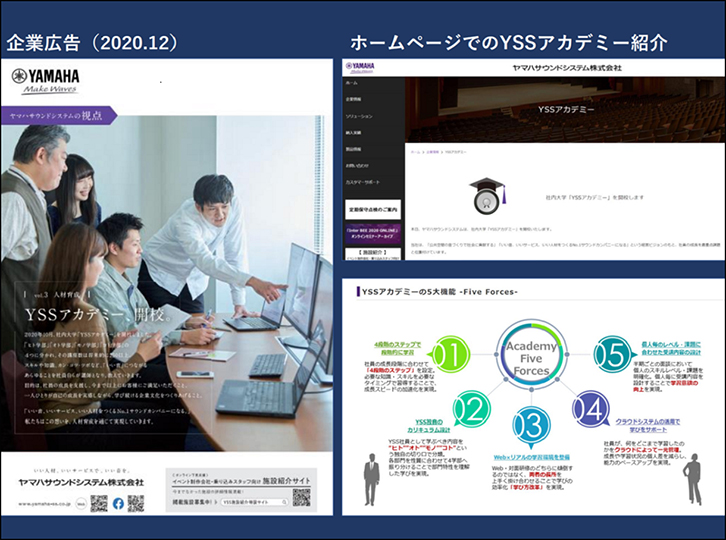The image size is (726, 540).
Task: Open ソリューション in the website sidebar
Action: (359, 116)
